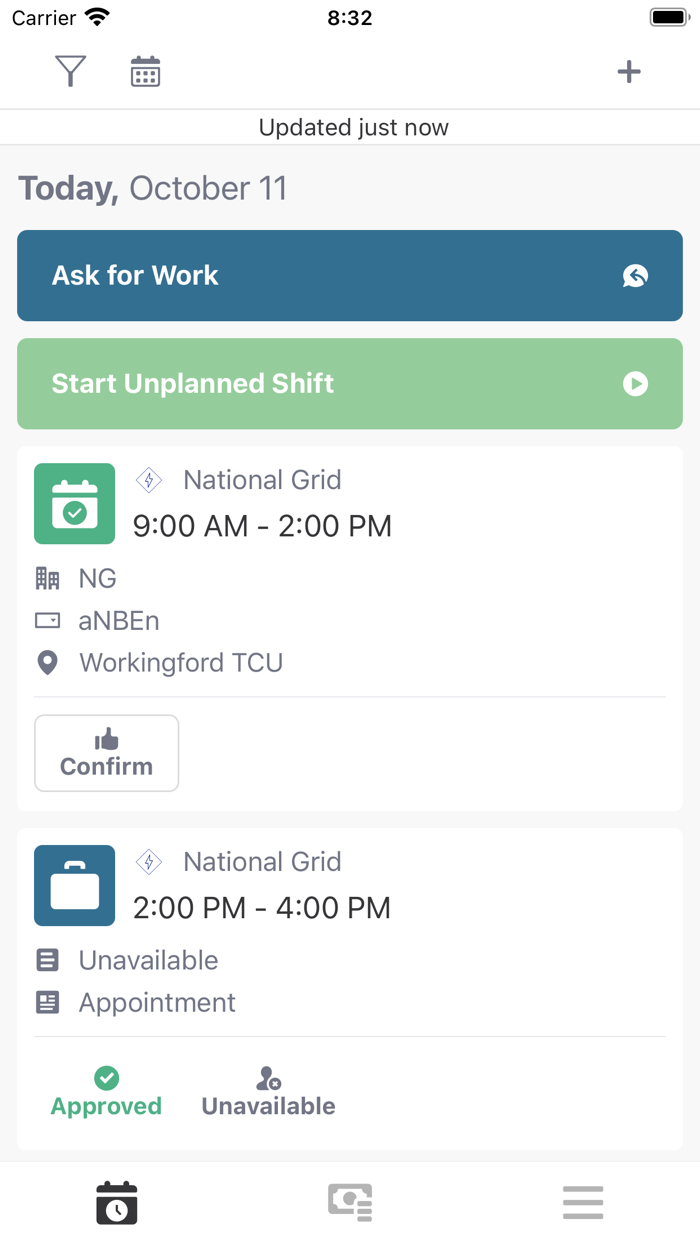Open the schedule tab in the bottom bar

[x=116, y=1203]
